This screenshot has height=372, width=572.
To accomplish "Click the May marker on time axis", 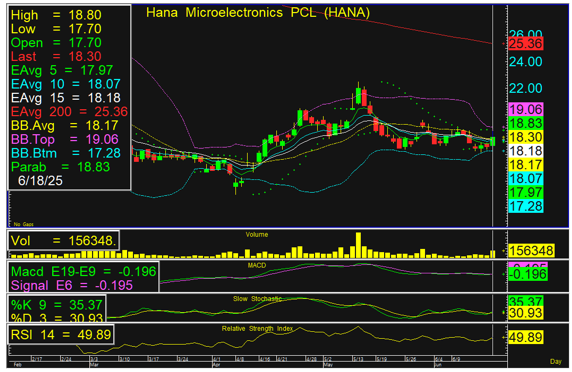I will tap(328, 364).
